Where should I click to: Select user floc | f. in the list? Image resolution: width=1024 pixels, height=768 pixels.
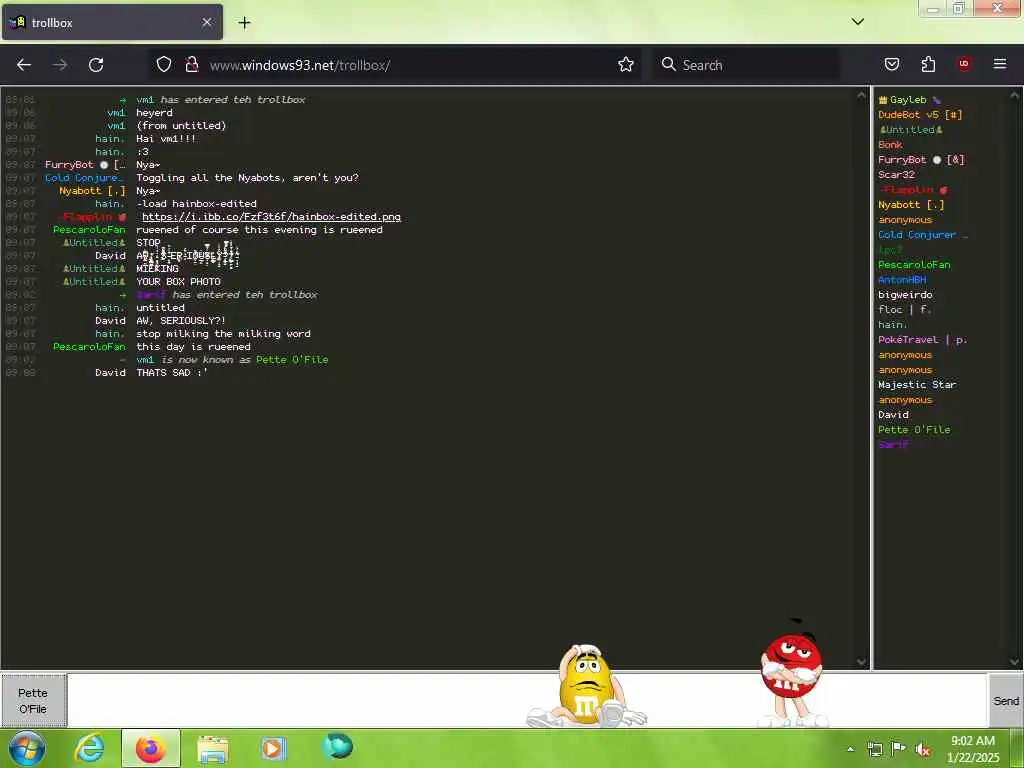[904, 310]
